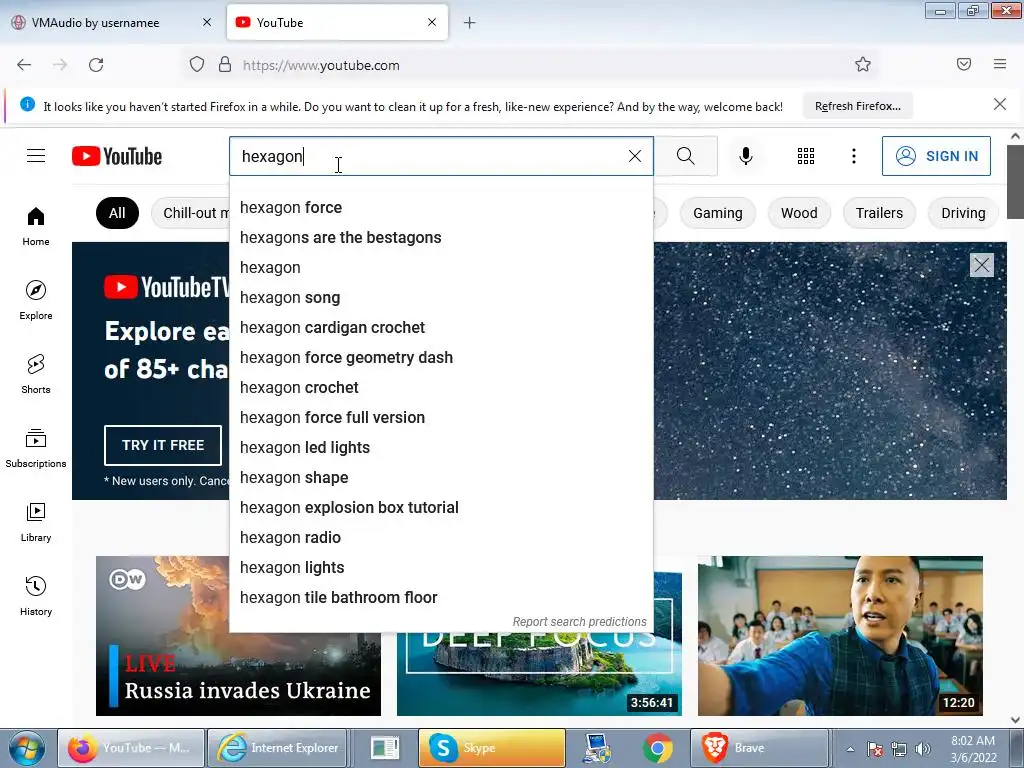Image resolution: width=1024 pixels, height=768 pixels.
Task: Open Brave from the taskbar
Action: (x=759, y=748)
